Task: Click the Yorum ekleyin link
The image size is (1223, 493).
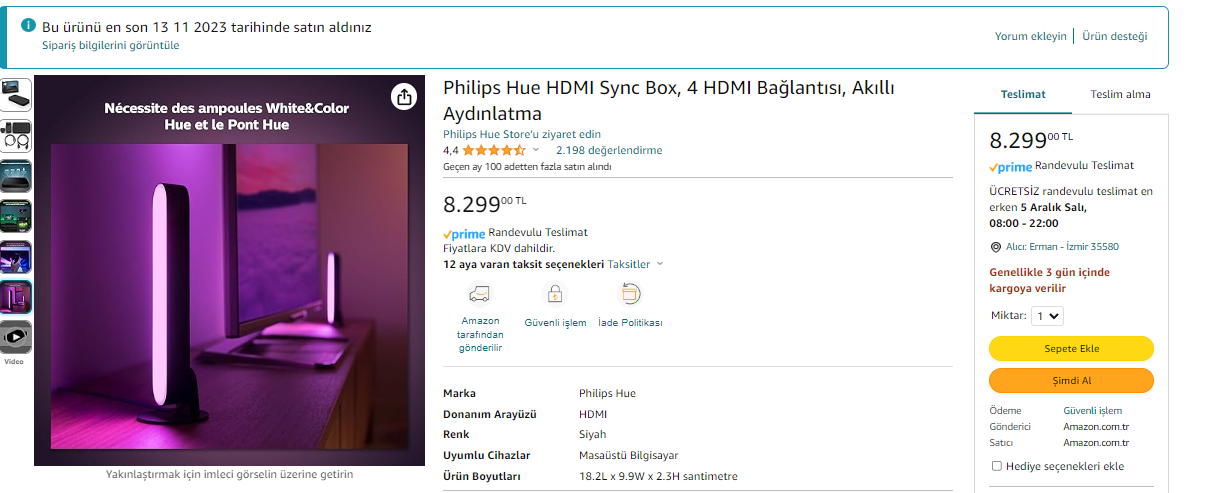Action: click(x=1030, y=36)
